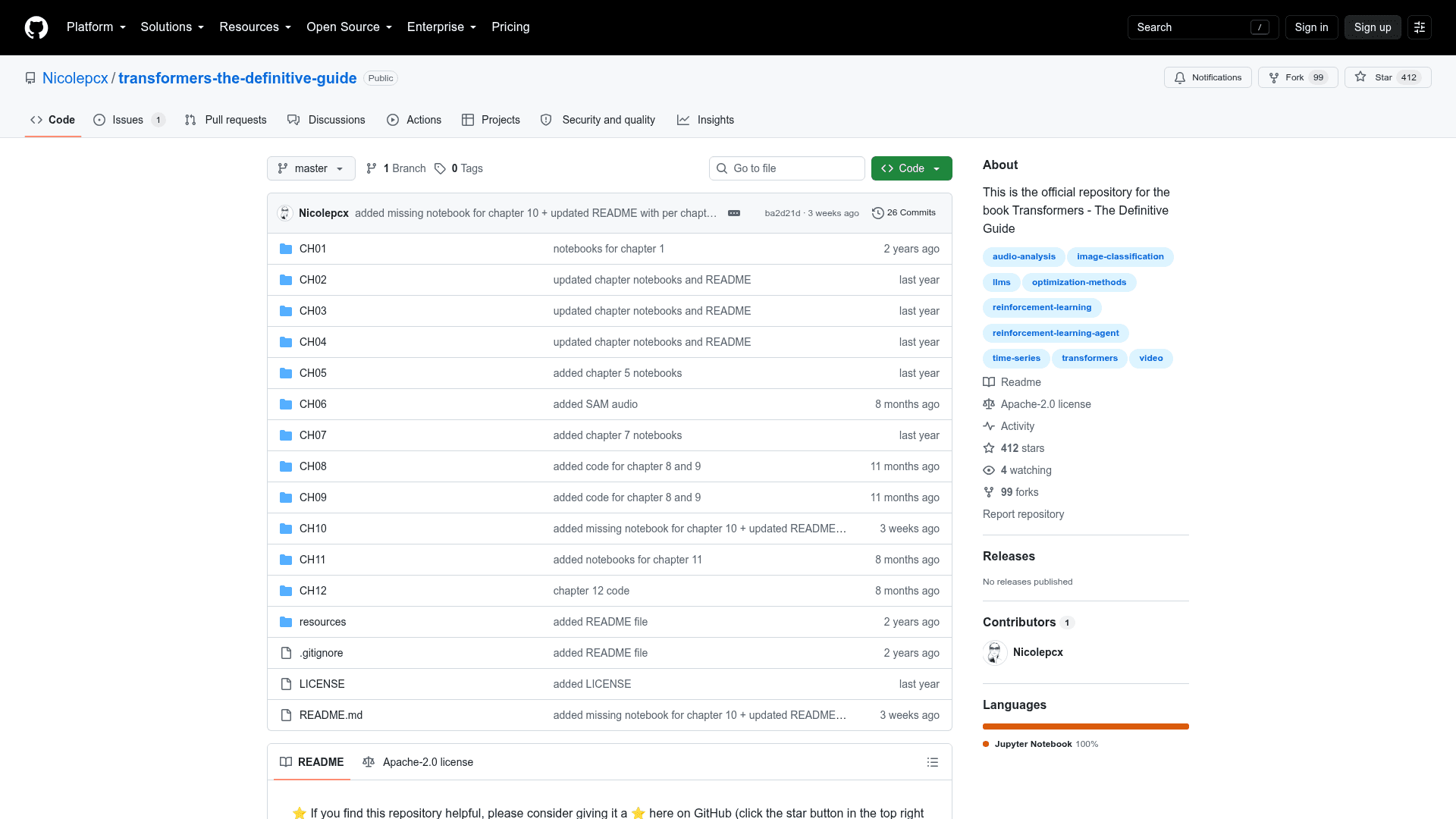This screenshot has width=1456, height=819.
Task: Click the Notifications bell icon
Action: [x=1180, y=77]
